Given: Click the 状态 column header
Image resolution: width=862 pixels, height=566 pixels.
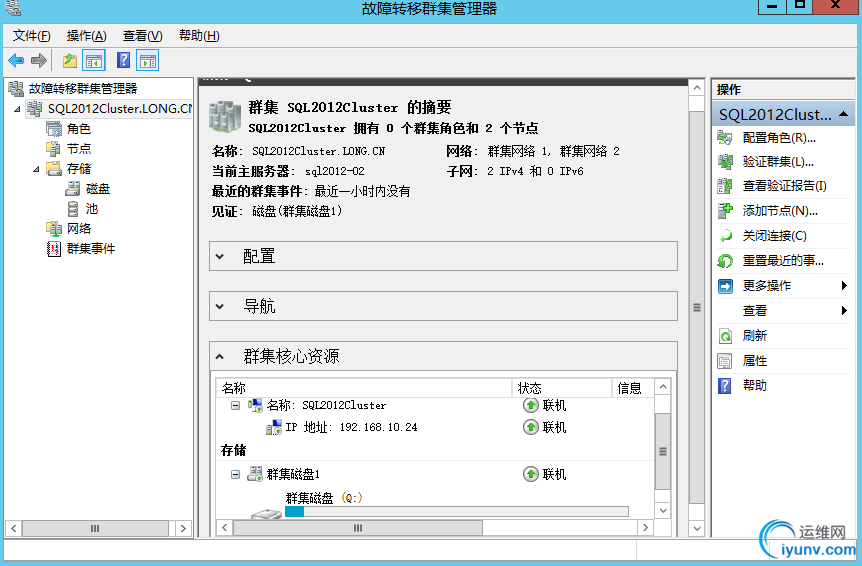Looking at the screenshot, I should [x=562, y=388].
